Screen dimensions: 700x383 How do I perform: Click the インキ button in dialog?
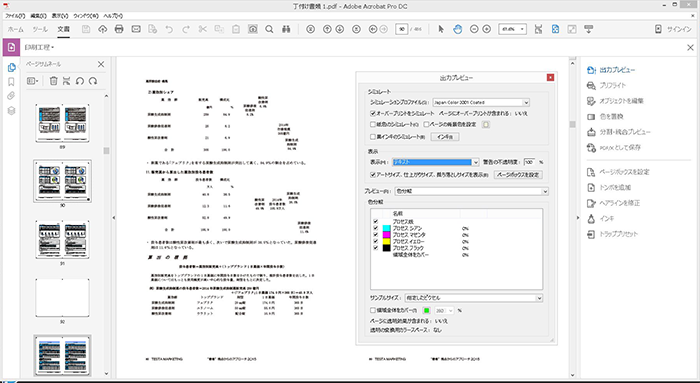click(x=445, y=137)
